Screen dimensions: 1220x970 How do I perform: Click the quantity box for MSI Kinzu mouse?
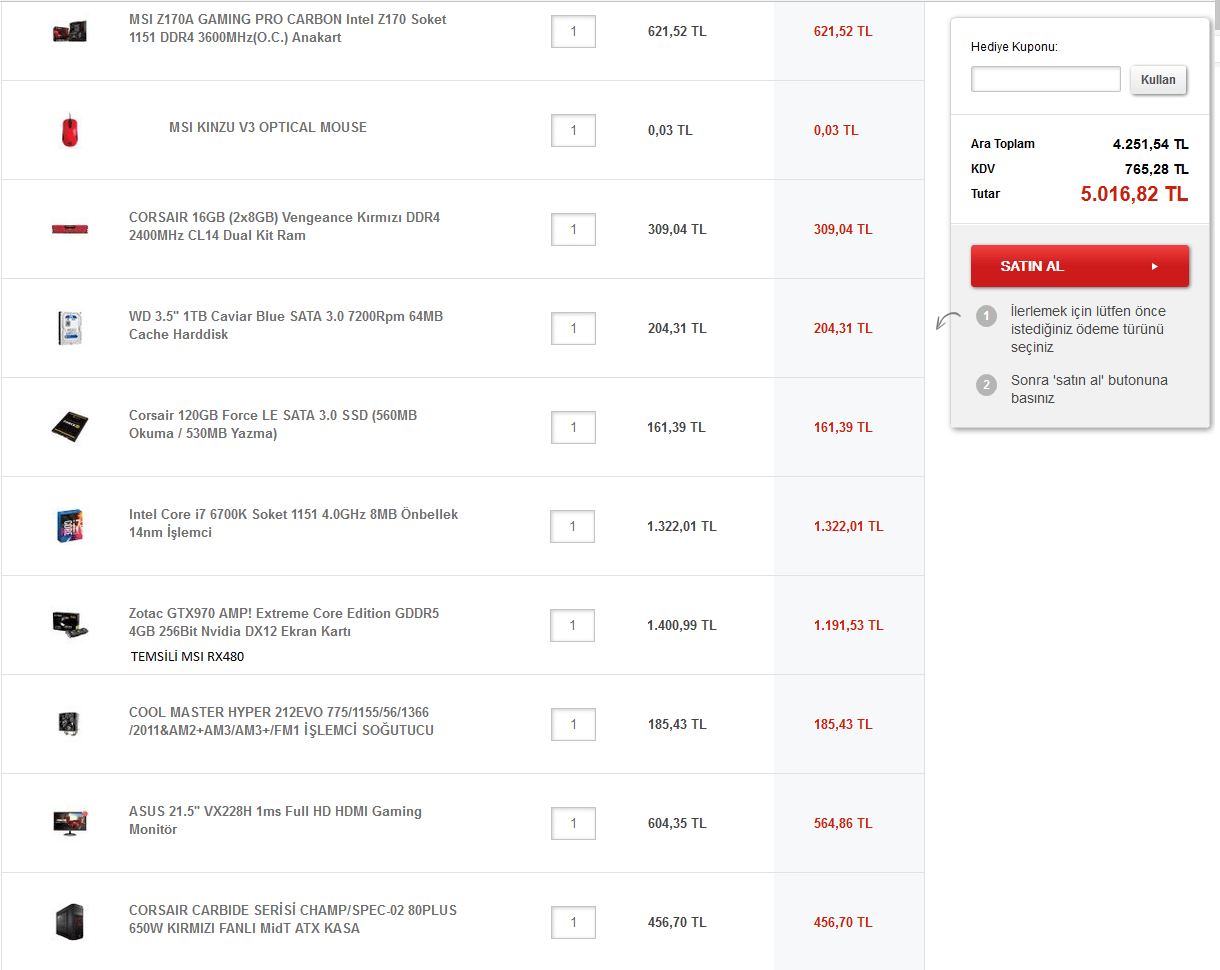[573, 130]
